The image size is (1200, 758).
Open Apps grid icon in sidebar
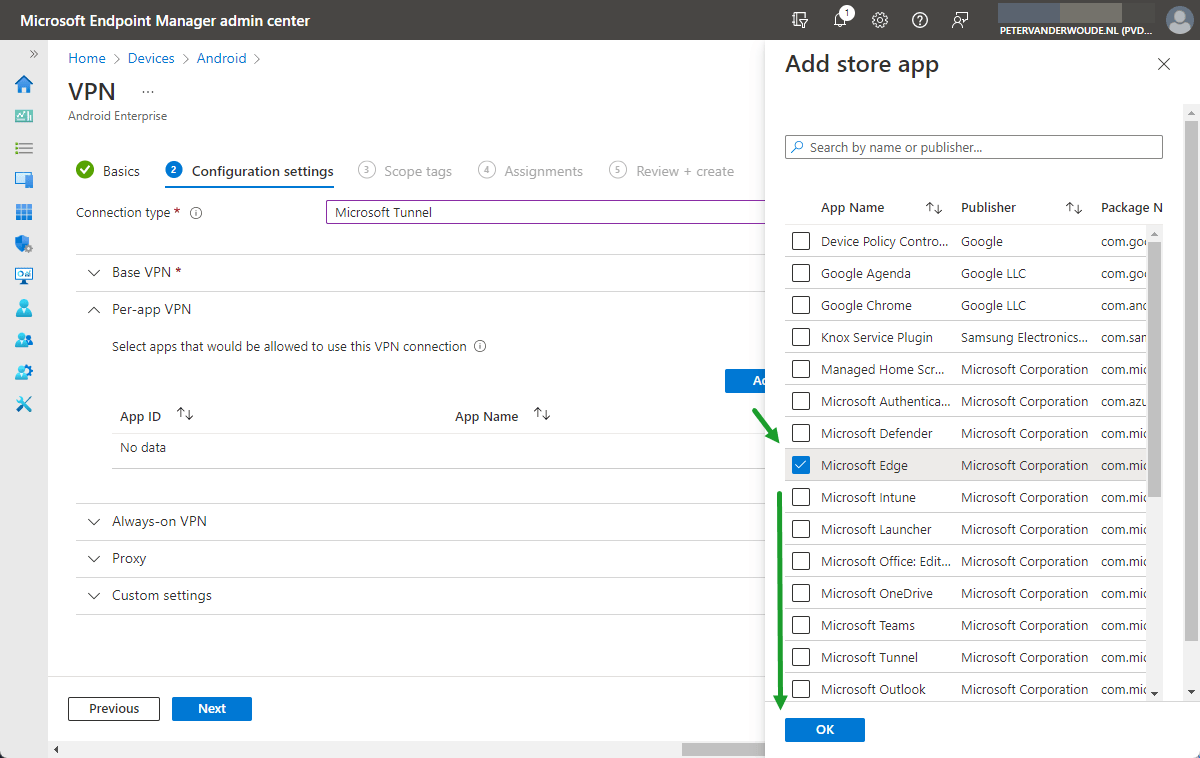(x=24, y=212)
